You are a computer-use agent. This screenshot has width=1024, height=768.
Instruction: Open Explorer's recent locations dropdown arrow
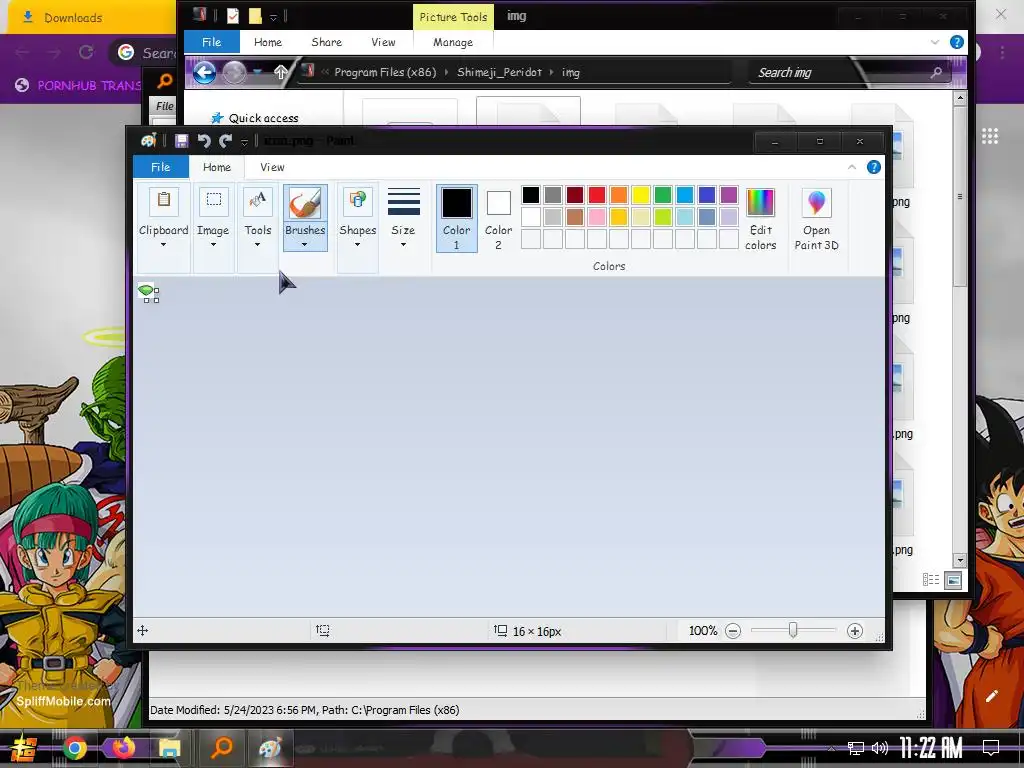pos(257,72)
